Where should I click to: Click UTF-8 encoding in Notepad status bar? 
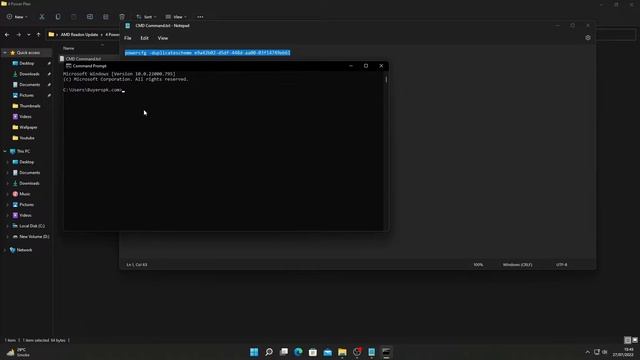click(561, 264)
